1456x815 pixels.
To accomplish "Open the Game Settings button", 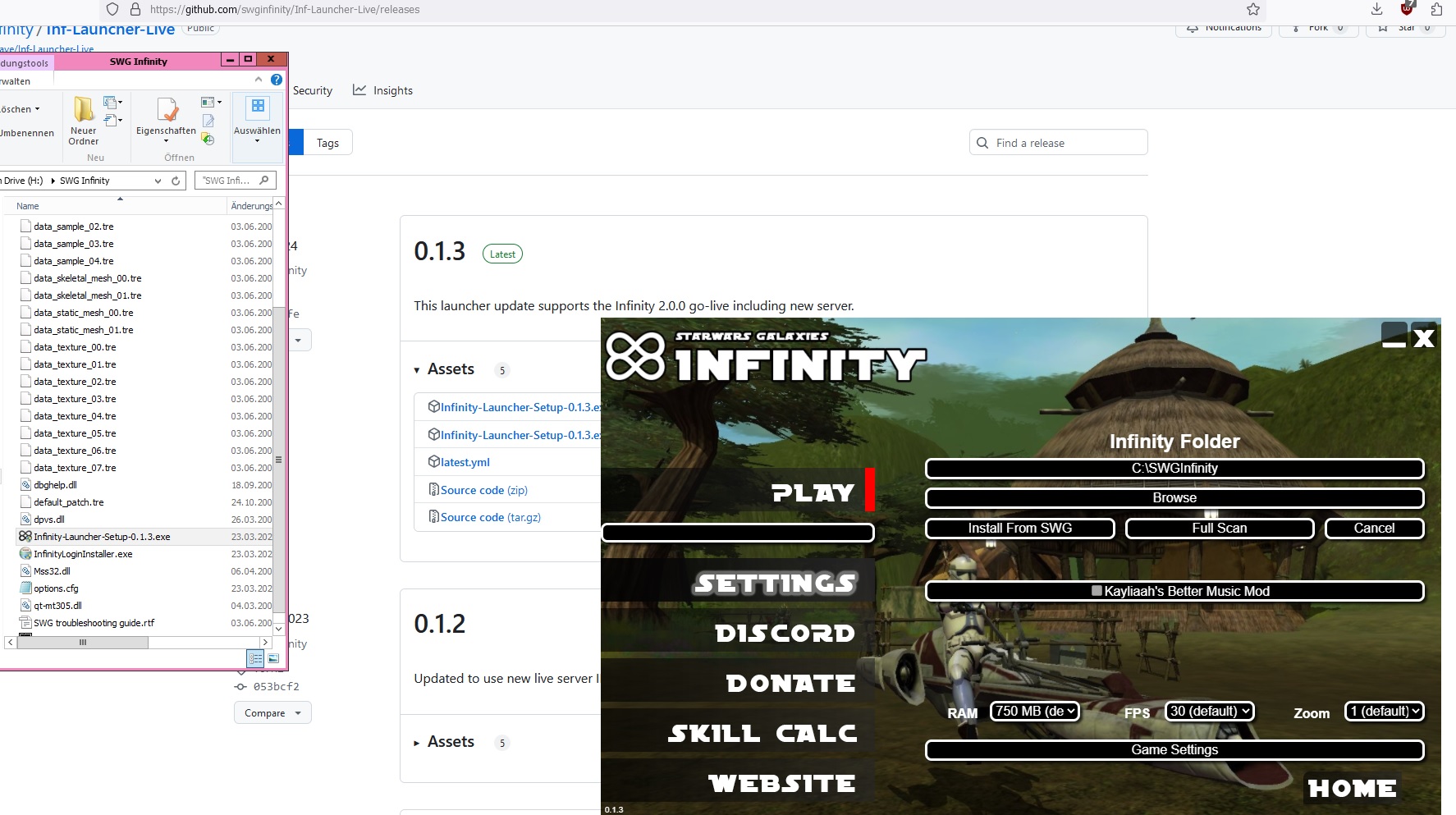I will tap(1174, 750).
